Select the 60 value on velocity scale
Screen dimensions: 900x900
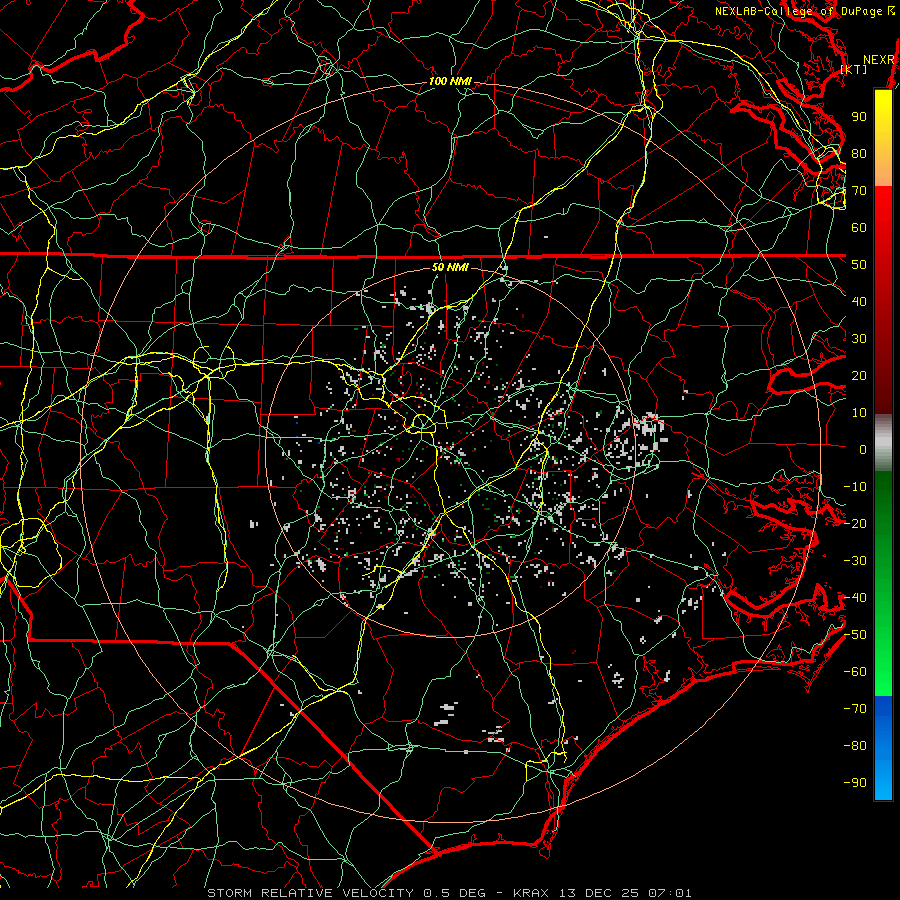click(x=859, y=228)
